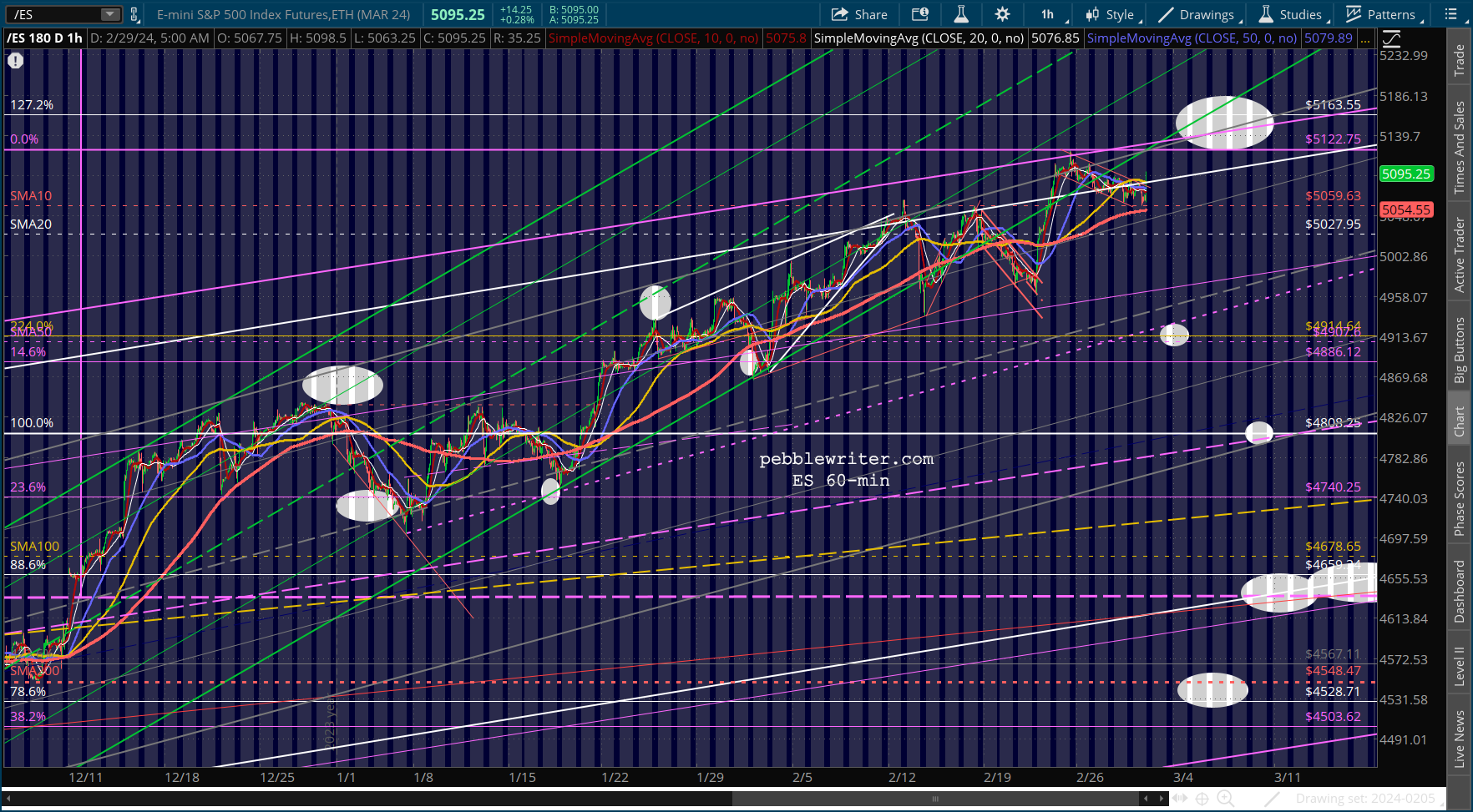Click the crosshair pan icon at the bottom
The image size is (1473, 812).
[1202, 799]
